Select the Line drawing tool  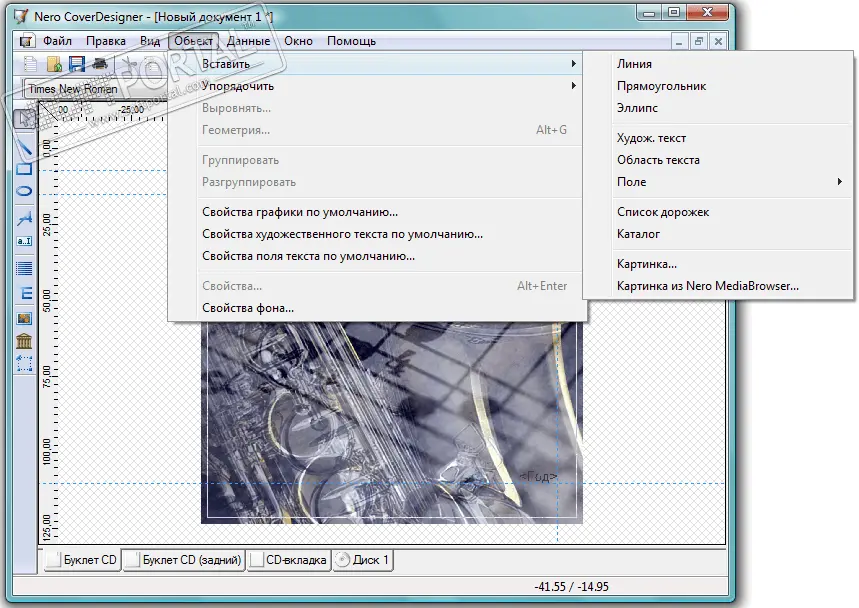25,146
